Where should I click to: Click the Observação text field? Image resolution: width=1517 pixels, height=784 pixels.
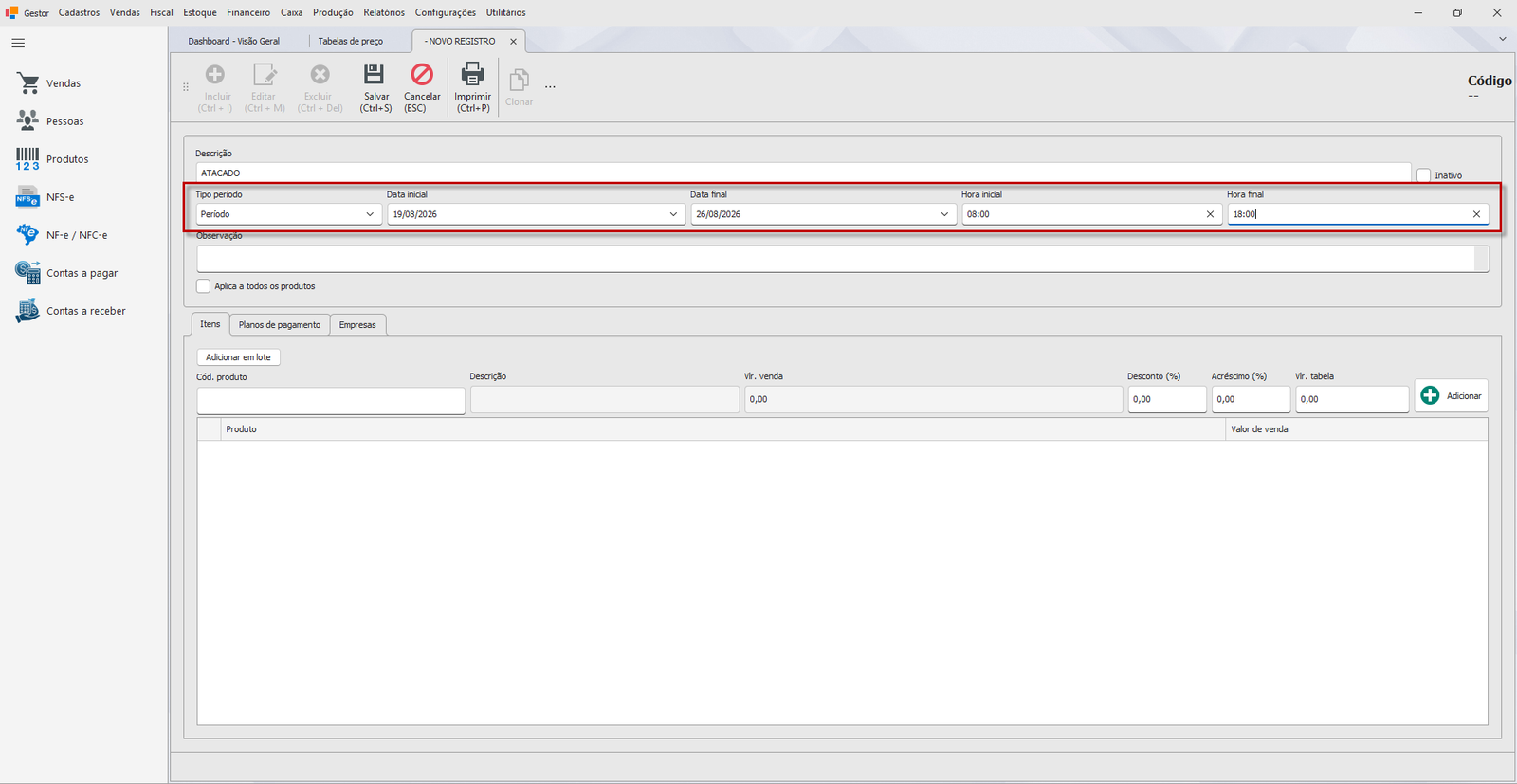click(x=836, y=258)
